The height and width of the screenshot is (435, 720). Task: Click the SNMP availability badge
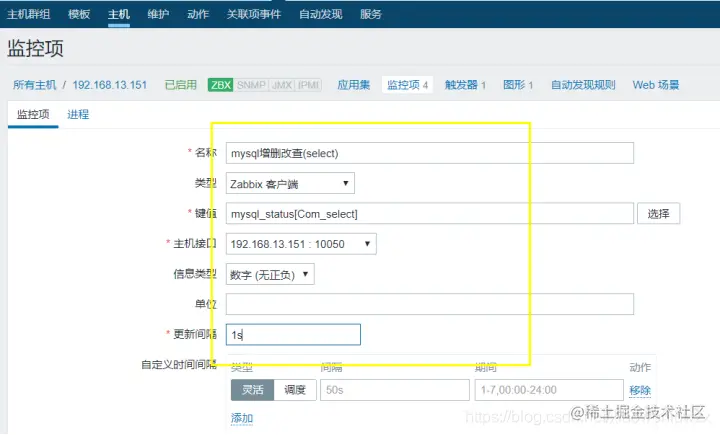(251, 85)
